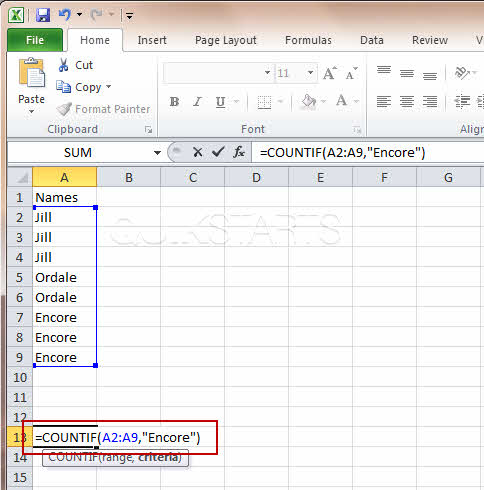Open the Fill Color palette arrow
Image resolution: width=484 pixels, height=490 pixels.
pos(323,101)
